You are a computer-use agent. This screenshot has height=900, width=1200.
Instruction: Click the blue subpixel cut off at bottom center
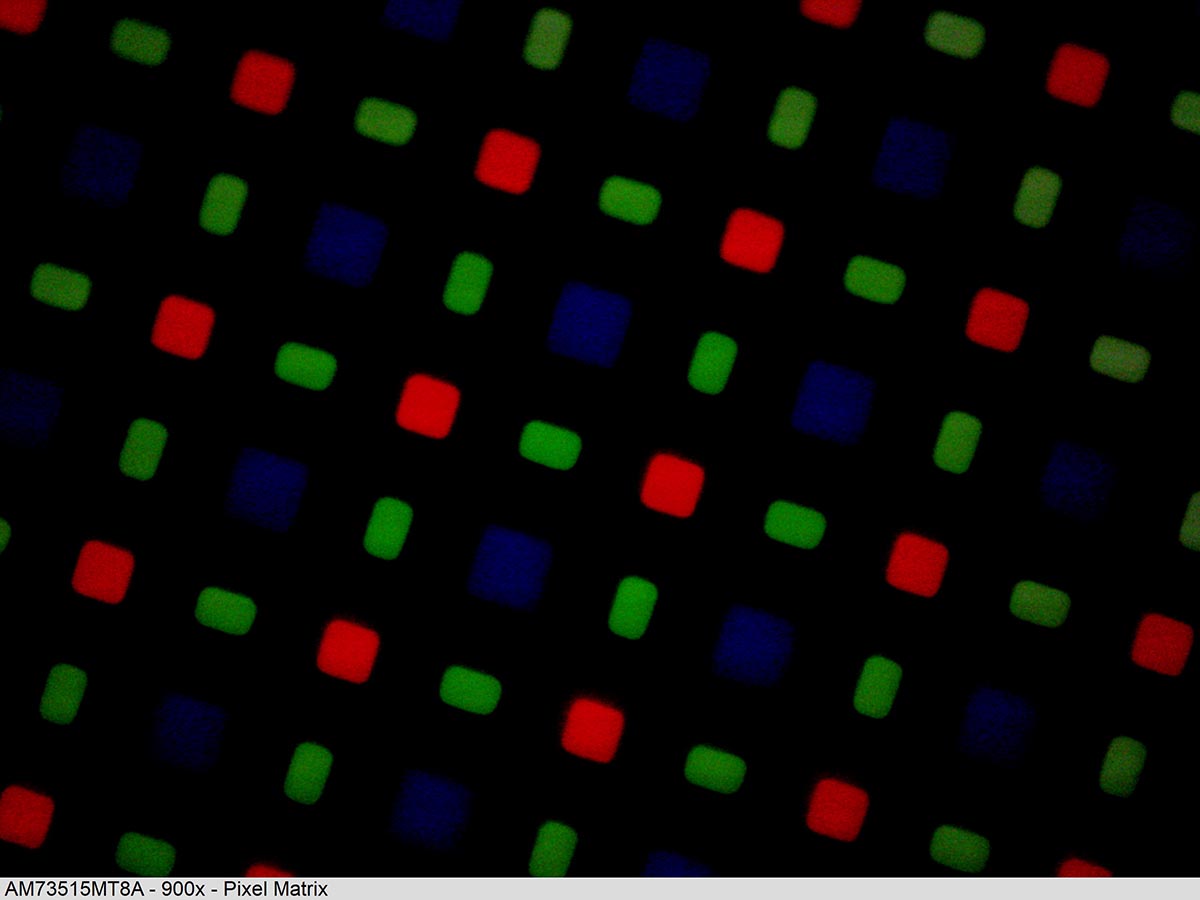point(677,865)
